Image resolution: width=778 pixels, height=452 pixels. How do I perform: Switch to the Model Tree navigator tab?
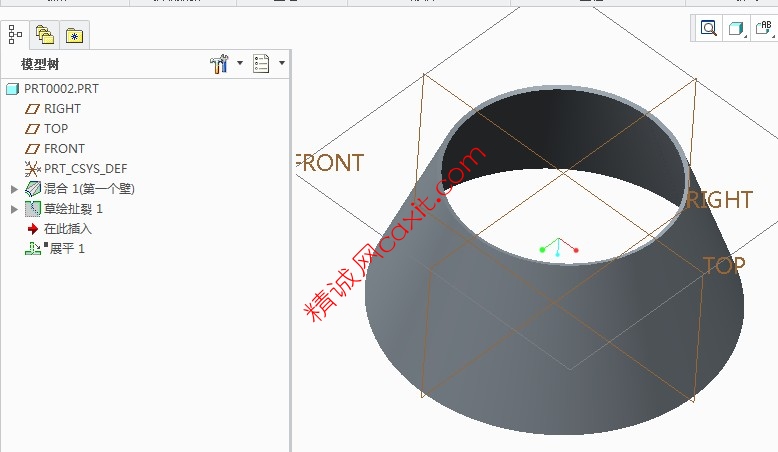15,35
